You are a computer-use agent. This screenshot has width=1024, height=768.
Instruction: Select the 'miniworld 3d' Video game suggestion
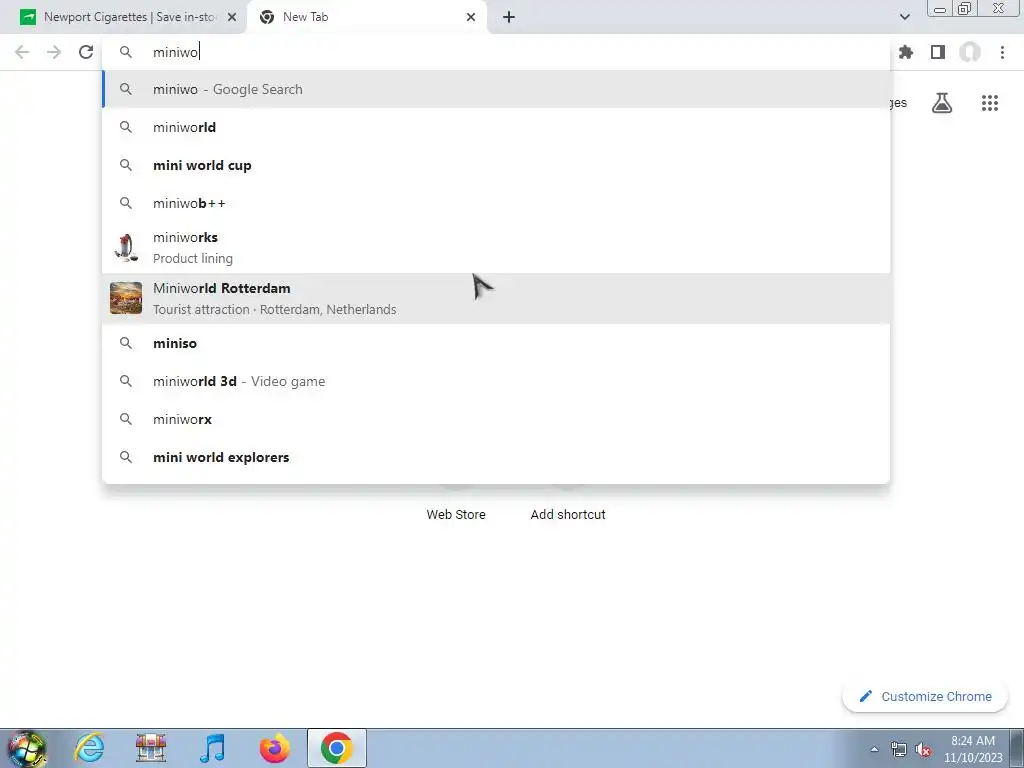496,381
